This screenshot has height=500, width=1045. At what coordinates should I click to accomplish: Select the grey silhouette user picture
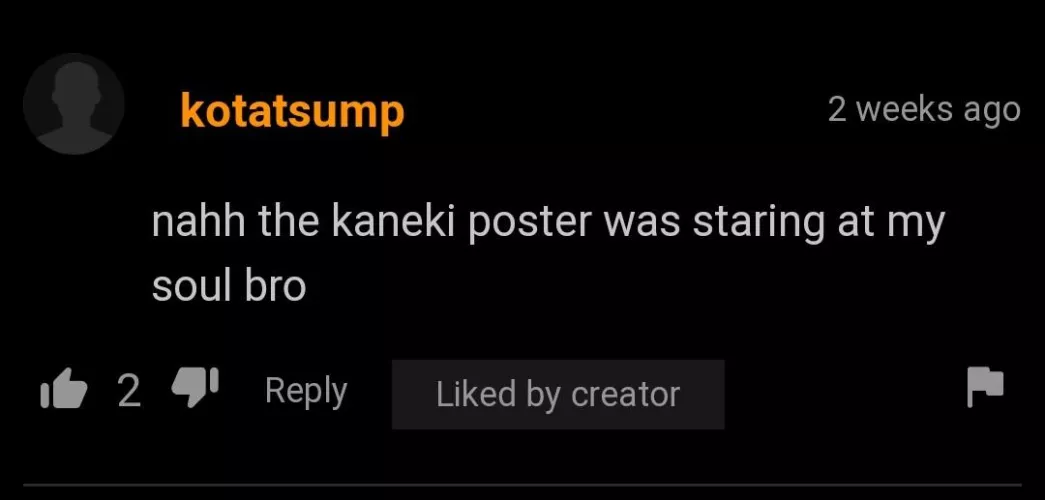pyautogui.click(x=73, y=104)
